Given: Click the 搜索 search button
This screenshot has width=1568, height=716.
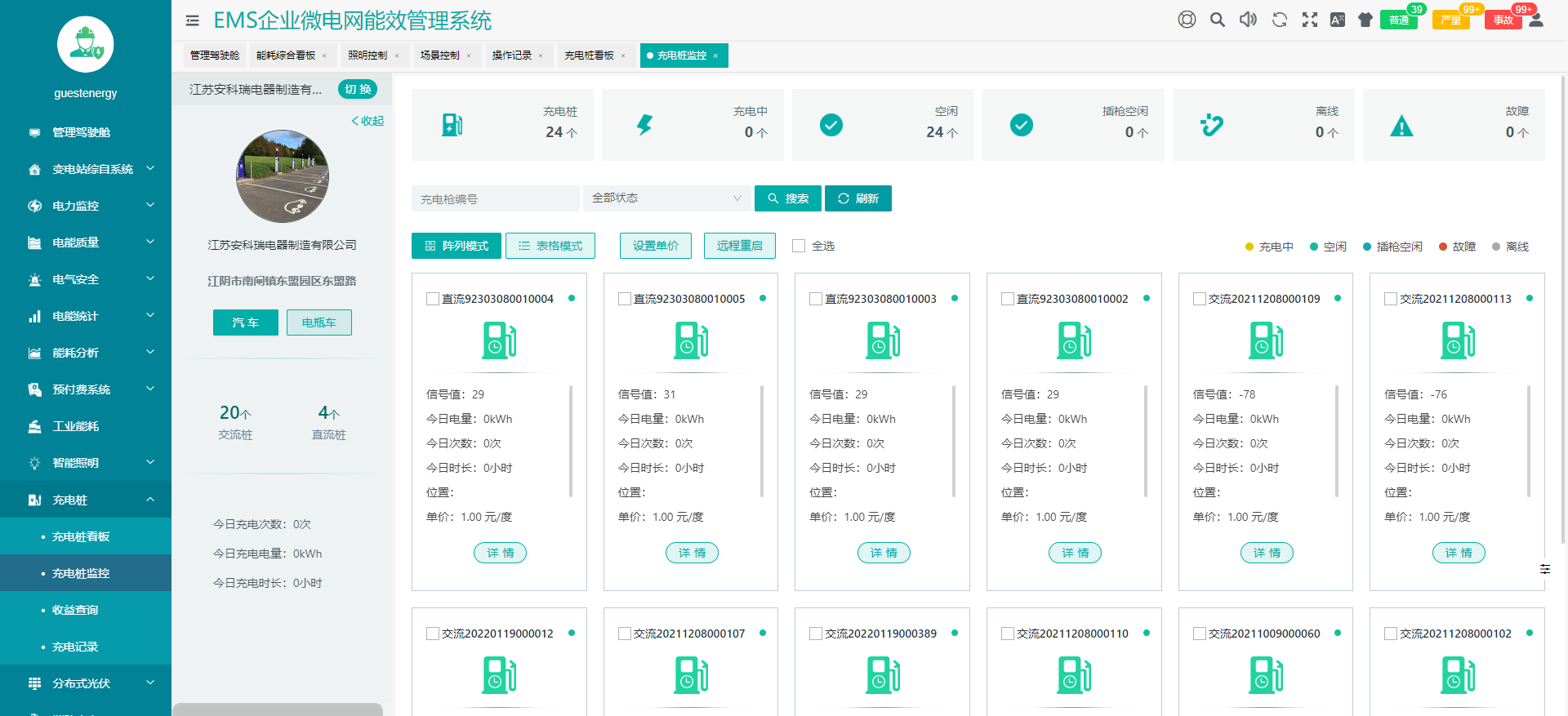Looking at the screenshot, I should (788, 198).
